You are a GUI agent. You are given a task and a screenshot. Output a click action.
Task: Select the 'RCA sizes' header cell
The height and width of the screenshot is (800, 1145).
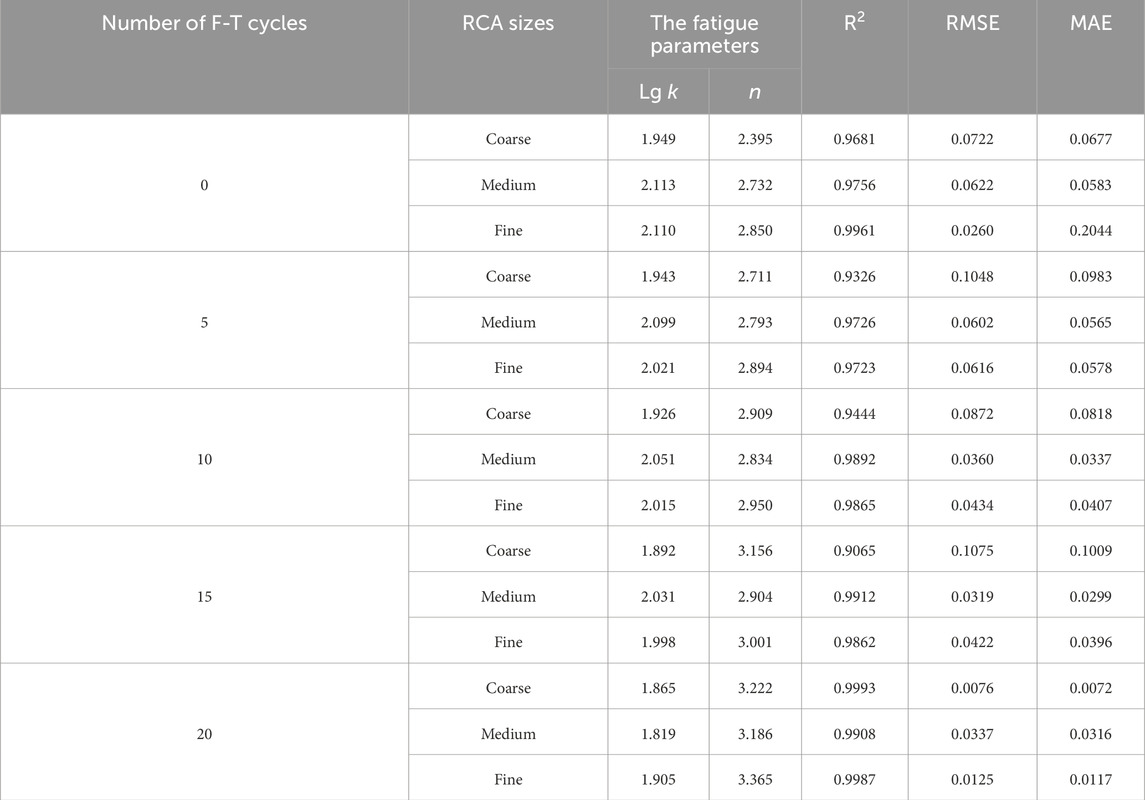point(508,57)
